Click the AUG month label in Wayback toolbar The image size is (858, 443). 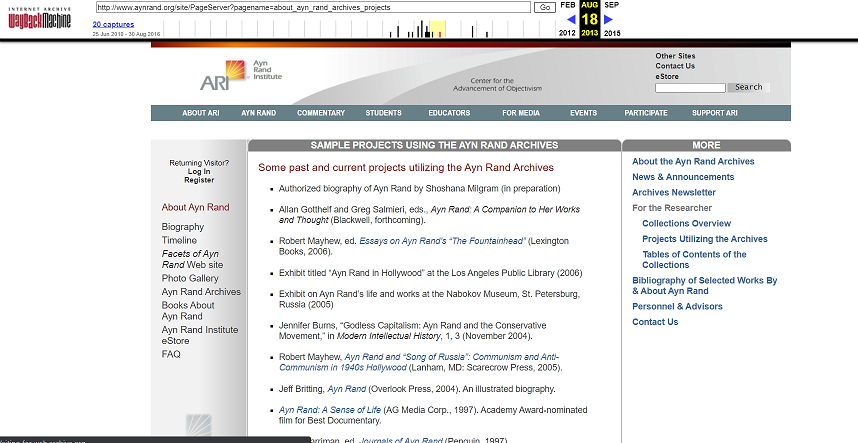tap(589, 4)
